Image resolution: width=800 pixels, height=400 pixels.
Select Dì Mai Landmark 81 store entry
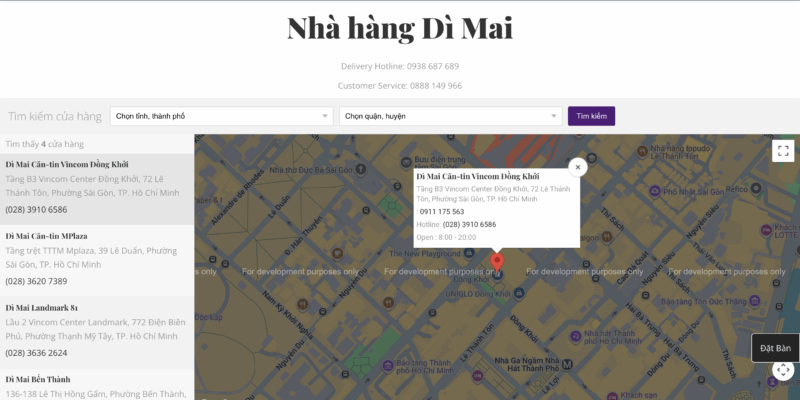coord(97,332)
